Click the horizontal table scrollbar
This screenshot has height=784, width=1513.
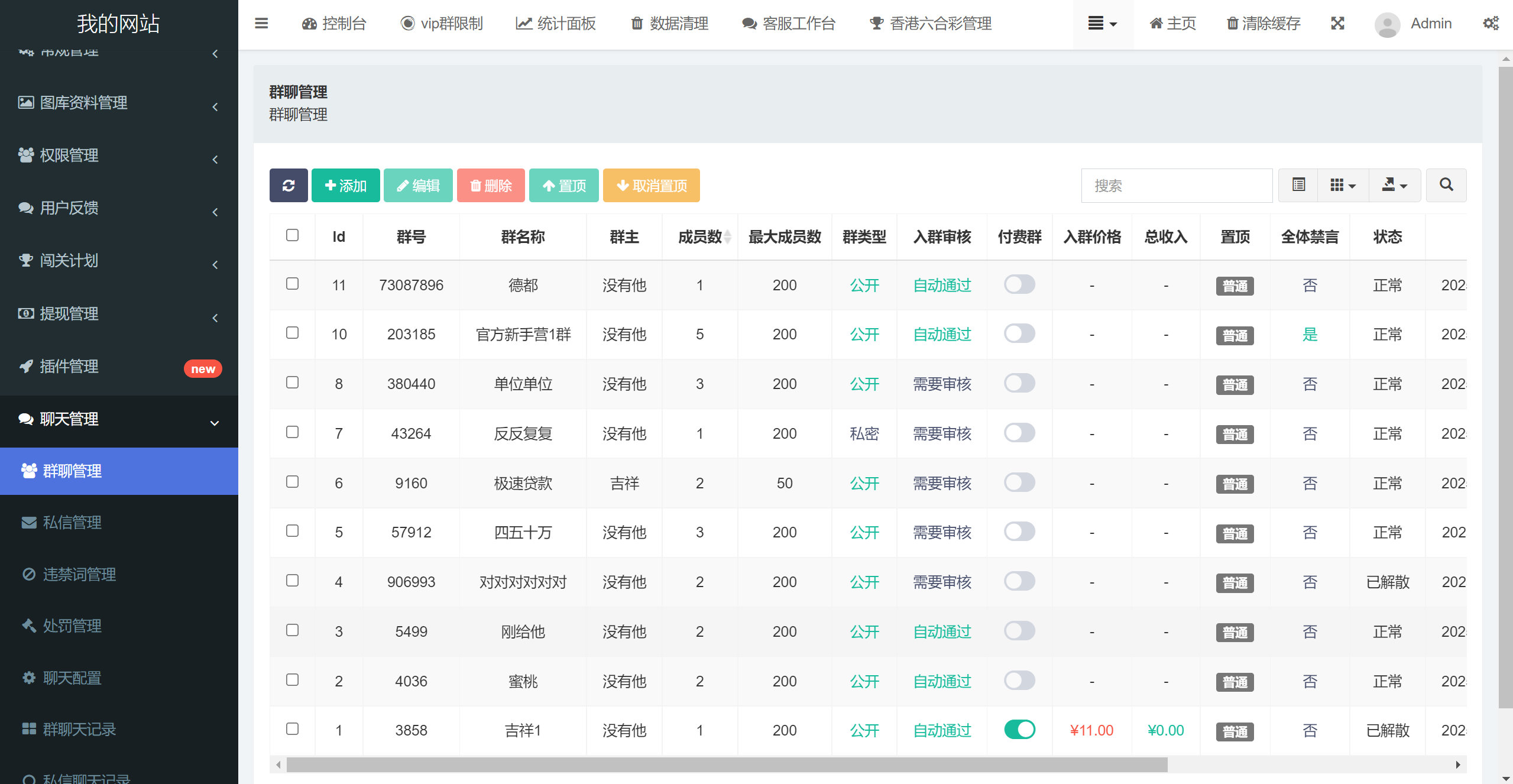(x=727, y=765)
